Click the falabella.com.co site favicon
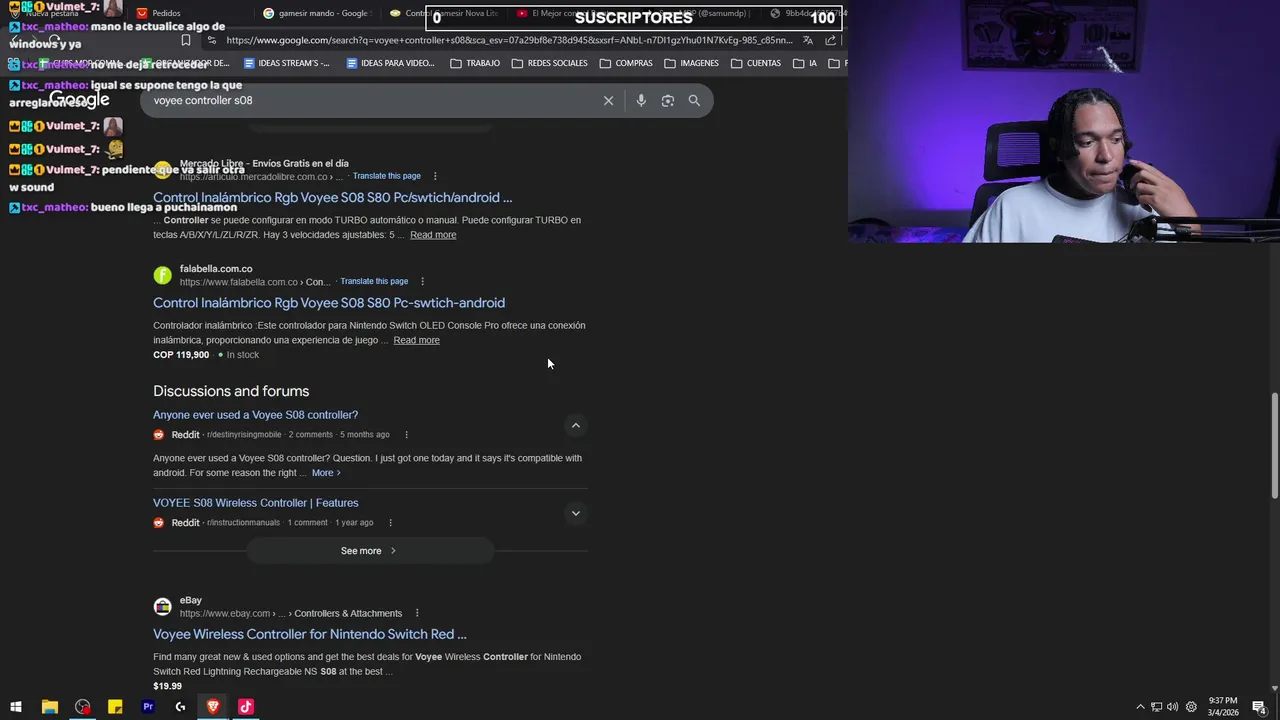 (x=162, y=275)
